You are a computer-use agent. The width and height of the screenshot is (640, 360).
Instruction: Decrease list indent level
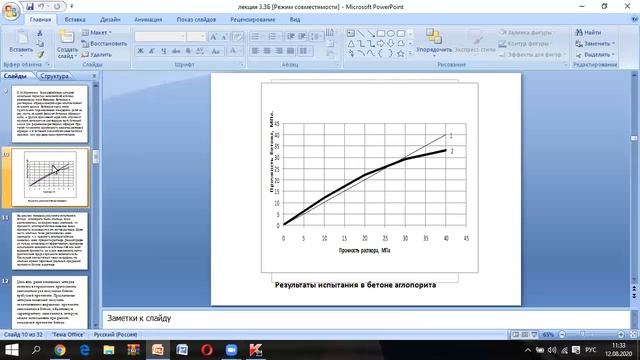(291, 37)
